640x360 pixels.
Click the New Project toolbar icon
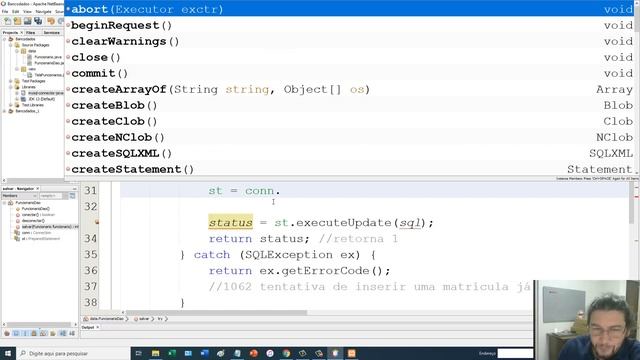coord(17,21)
